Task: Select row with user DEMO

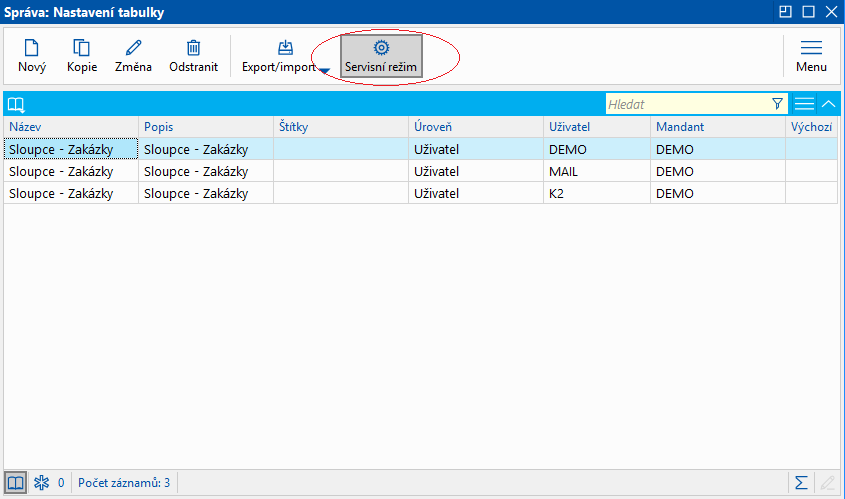Action: pyautogui.click(x=421, y=149)
